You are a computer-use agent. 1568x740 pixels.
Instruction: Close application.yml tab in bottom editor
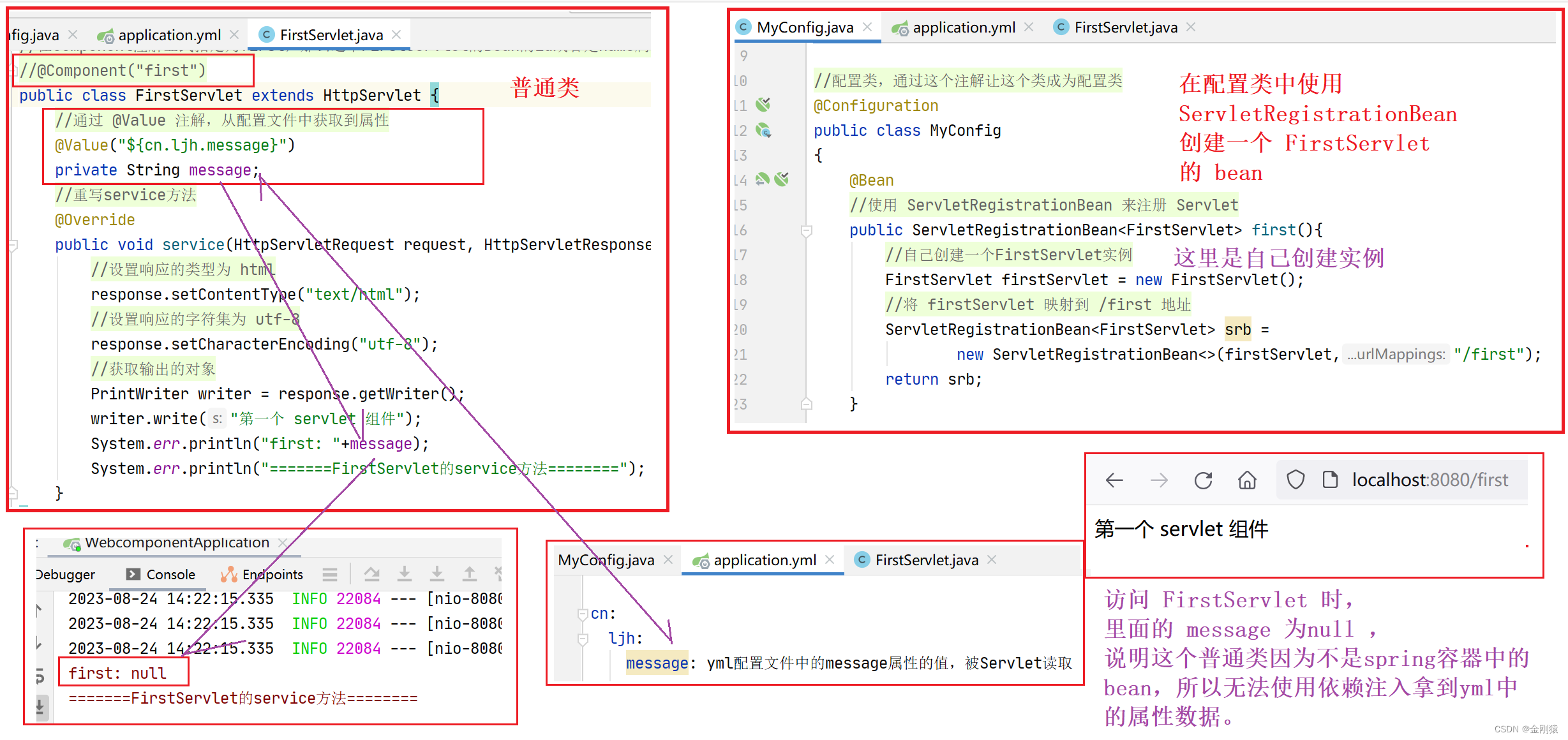830,559
